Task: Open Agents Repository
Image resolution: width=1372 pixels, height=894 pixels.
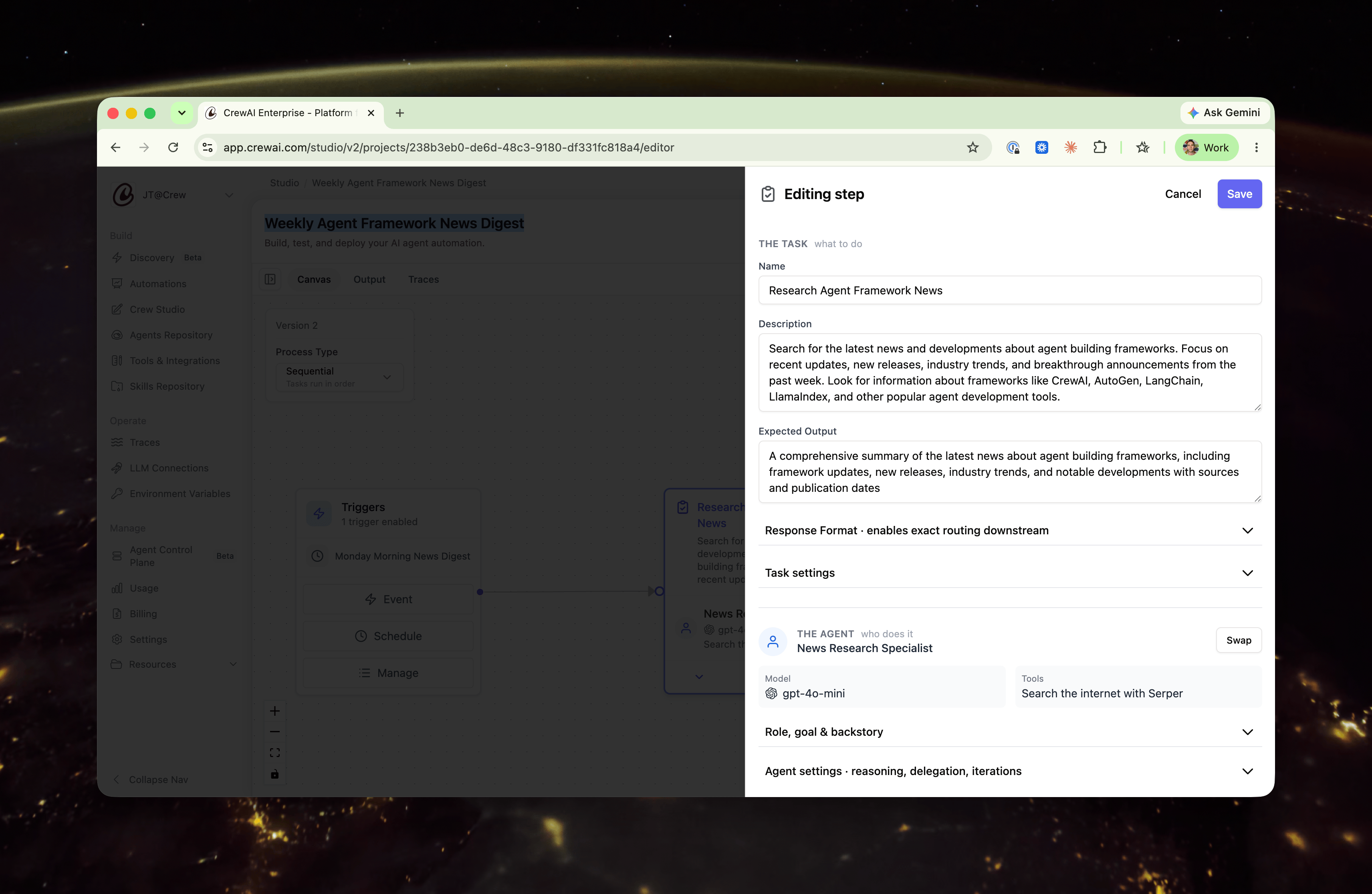Action: pos(171,335)
